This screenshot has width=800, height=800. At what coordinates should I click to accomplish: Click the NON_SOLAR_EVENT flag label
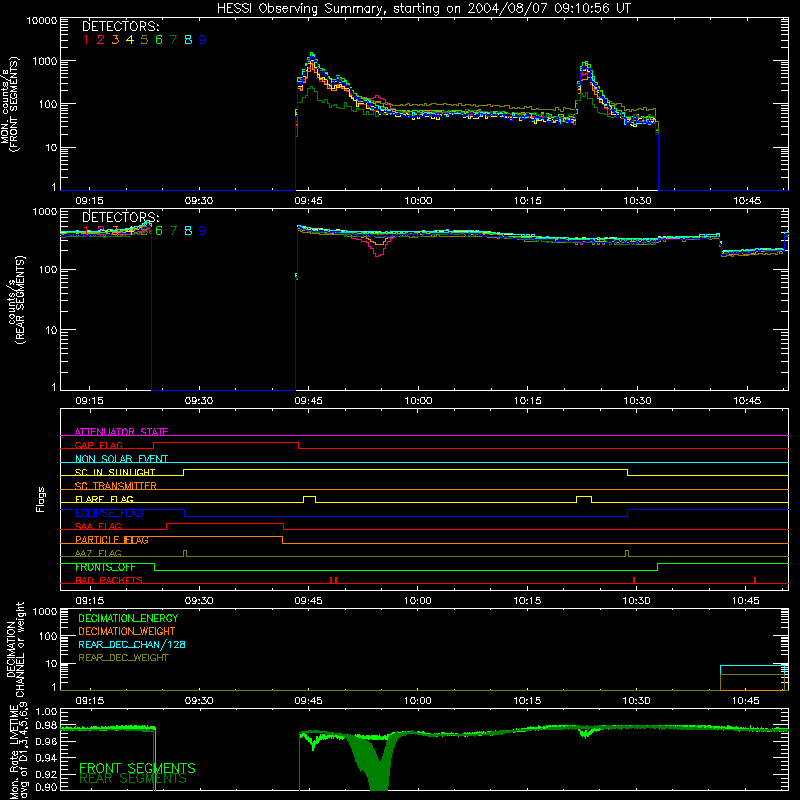pos(121,459)
